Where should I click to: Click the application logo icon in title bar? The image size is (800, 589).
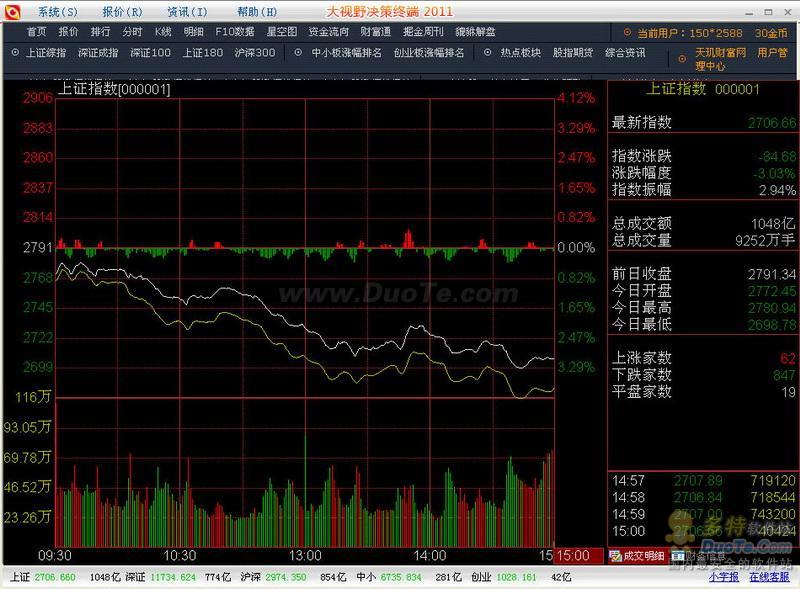coord(12,11)
